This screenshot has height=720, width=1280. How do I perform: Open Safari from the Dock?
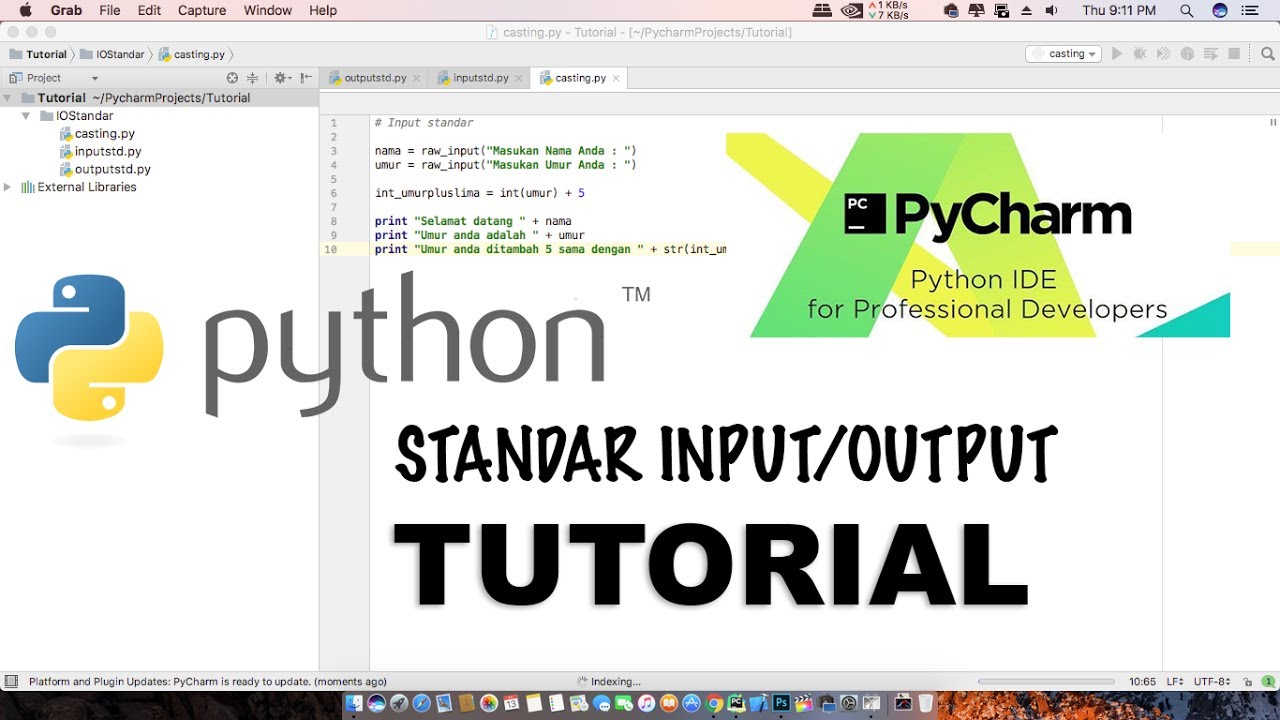(x=421, y=703)
